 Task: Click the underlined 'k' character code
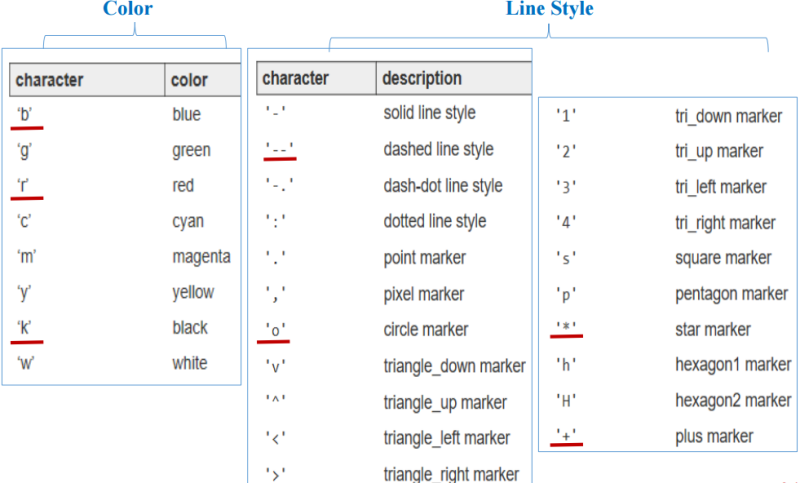[25, 327]
